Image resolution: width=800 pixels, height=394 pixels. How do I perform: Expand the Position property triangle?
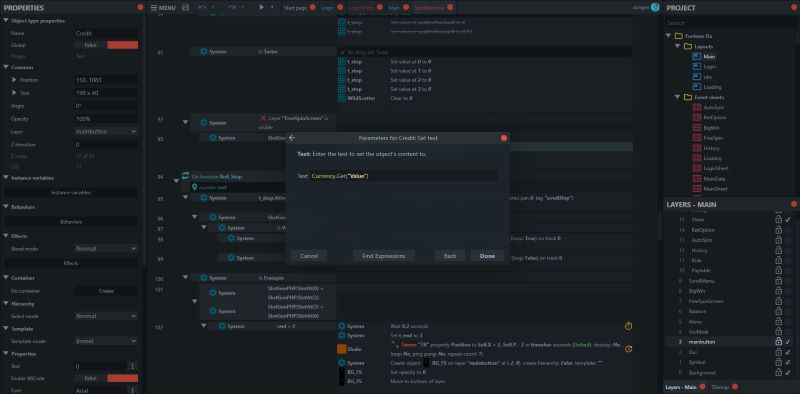click(x=14, y=80)
